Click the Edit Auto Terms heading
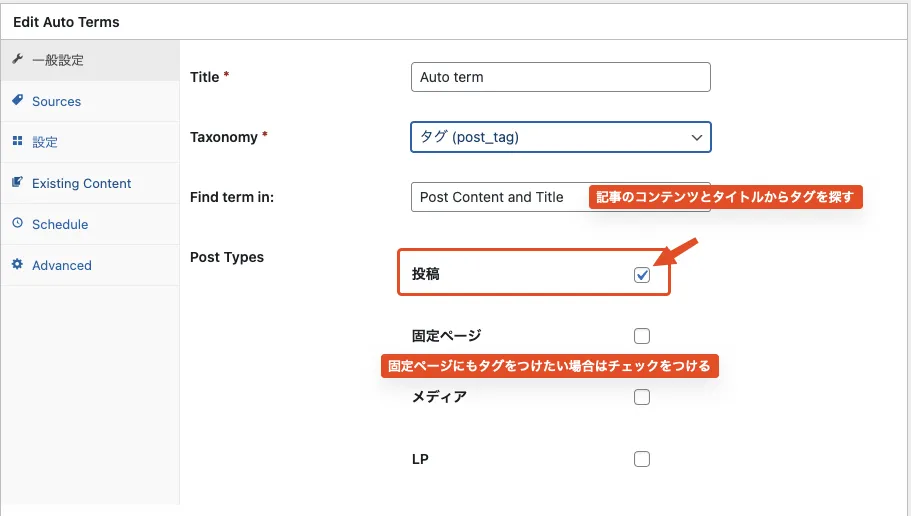This screenshot has height=516, width=911. (66, 22)
